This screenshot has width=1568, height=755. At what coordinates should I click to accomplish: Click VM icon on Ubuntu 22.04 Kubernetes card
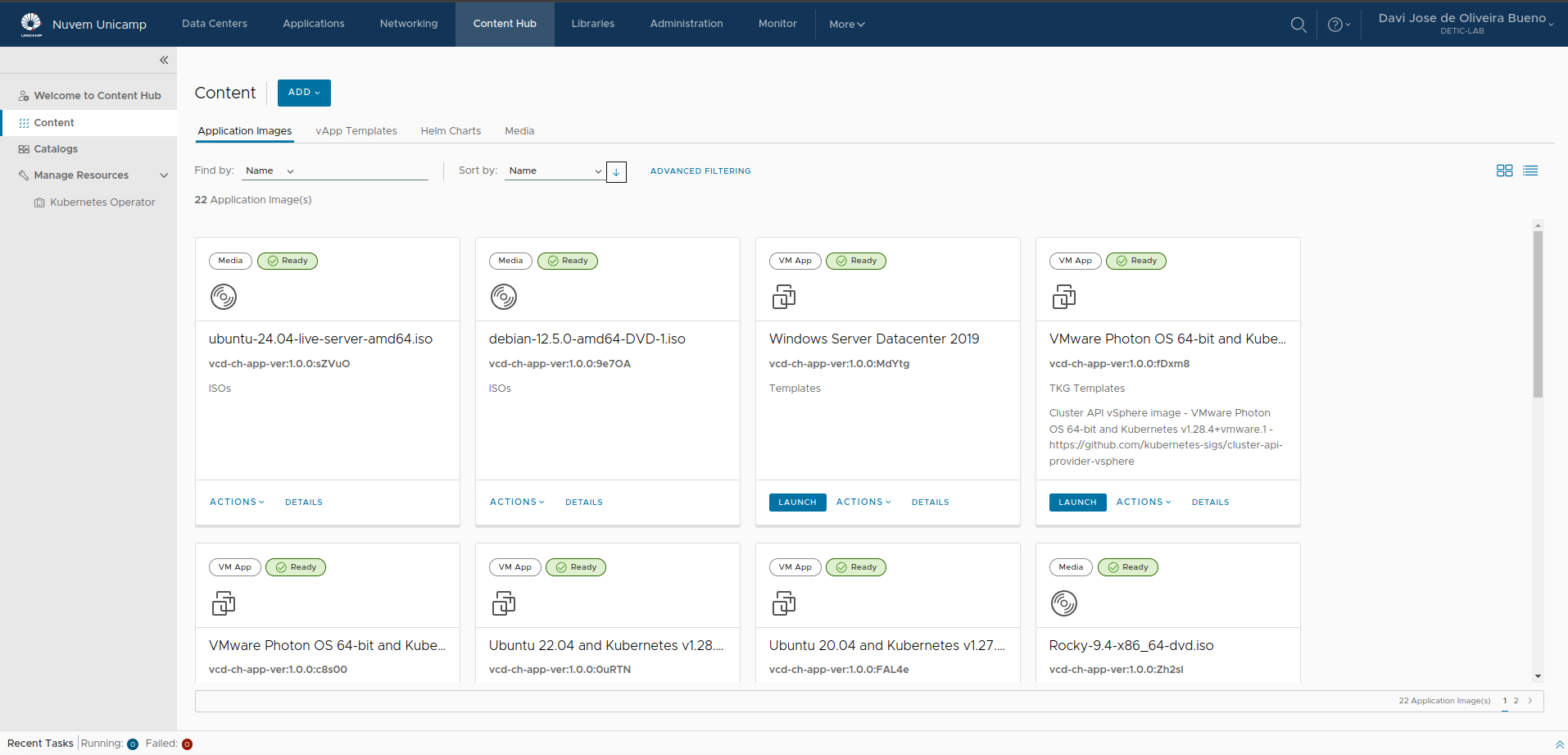click(504, 603)
